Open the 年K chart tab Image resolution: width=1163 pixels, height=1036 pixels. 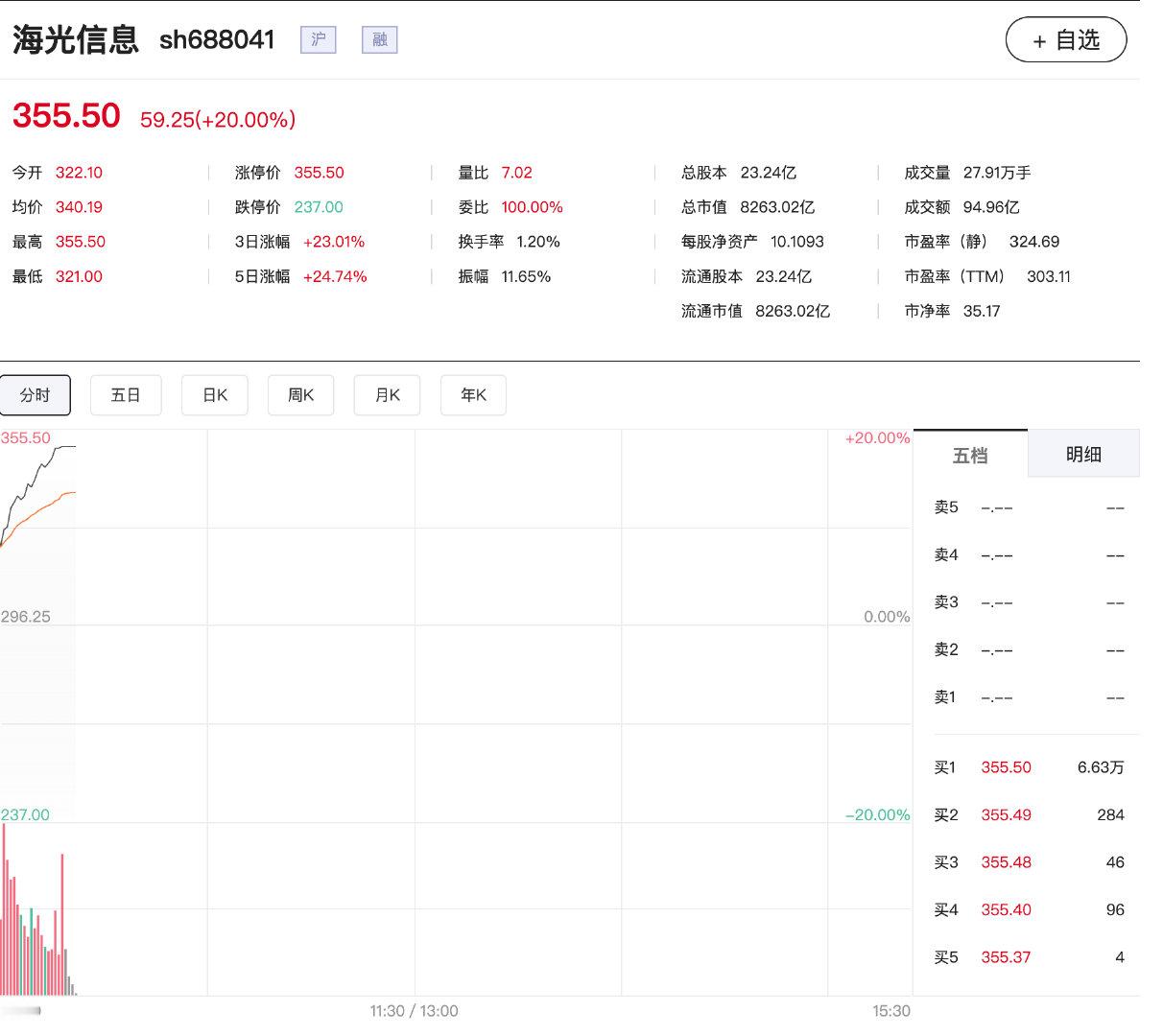473,395
